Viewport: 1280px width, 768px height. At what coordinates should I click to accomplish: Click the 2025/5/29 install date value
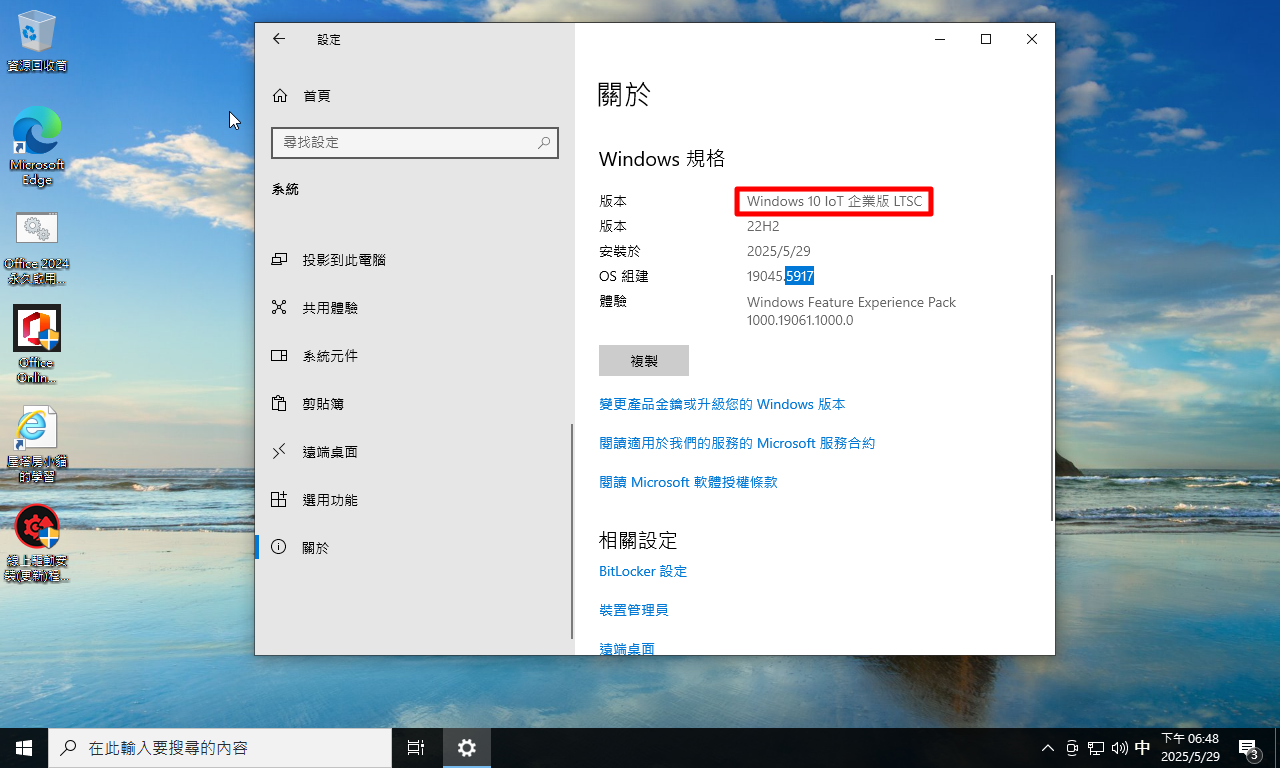pyautogui.click(x=778, y=251)
